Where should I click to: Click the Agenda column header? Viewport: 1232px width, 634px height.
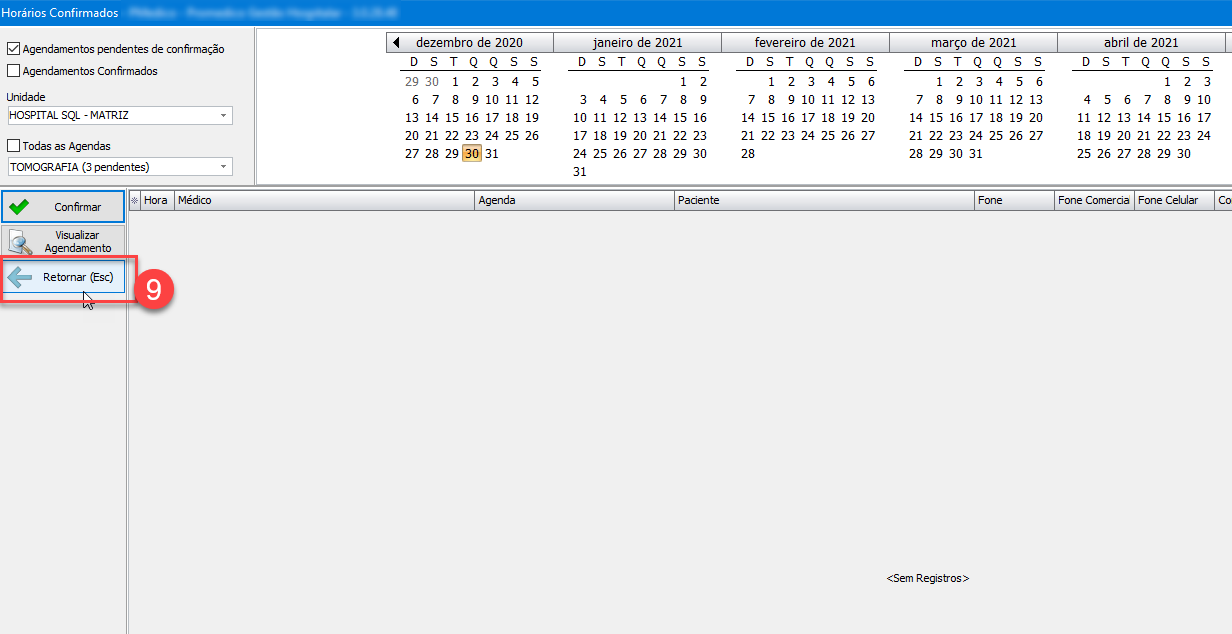[573, 201]
